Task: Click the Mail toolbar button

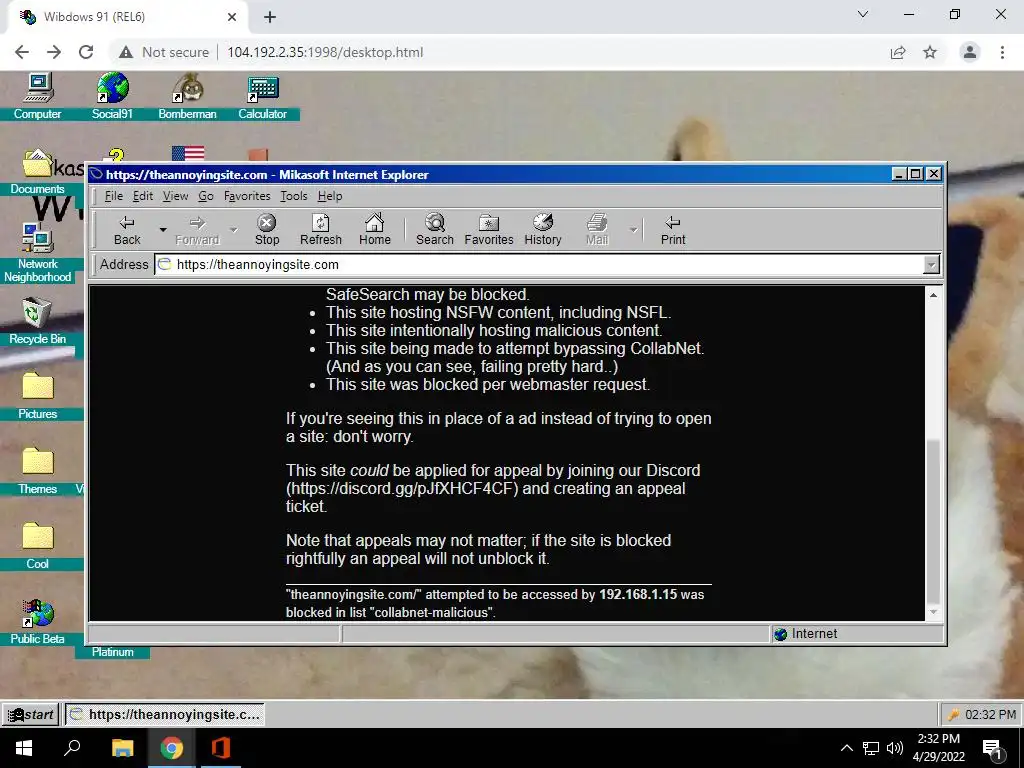Action: pyautogui.click(x=596, y=230)
